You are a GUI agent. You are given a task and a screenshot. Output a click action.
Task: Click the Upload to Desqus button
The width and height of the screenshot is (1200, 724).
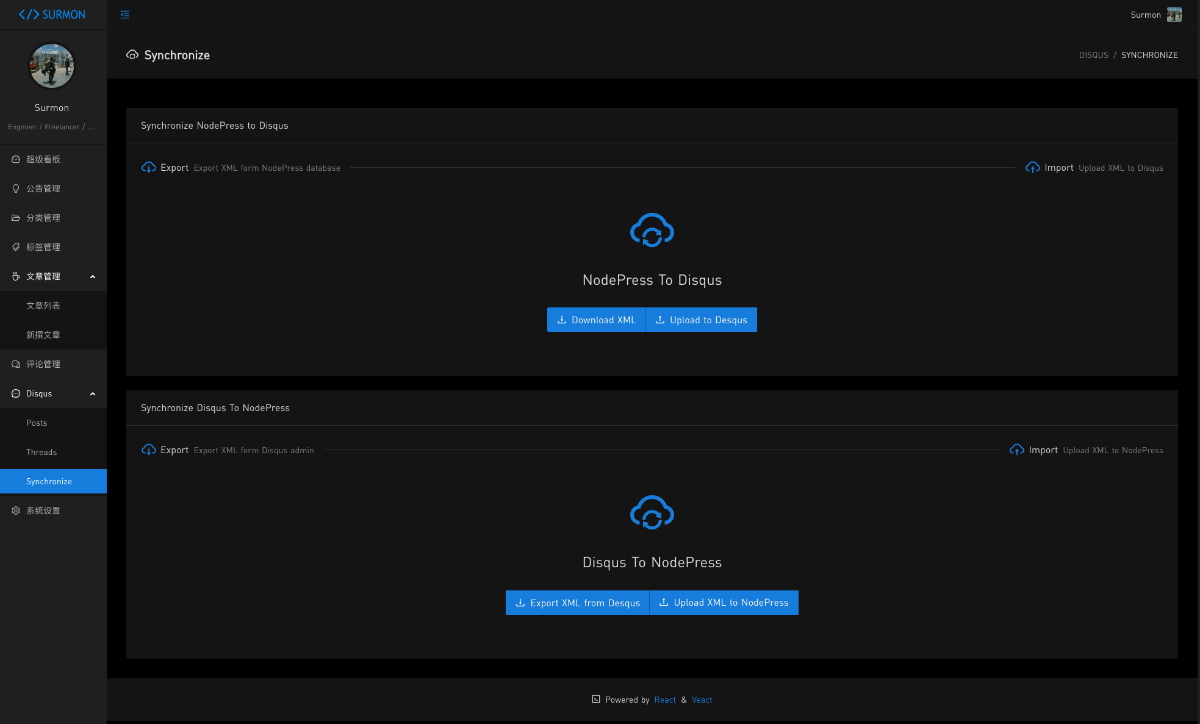701,320
